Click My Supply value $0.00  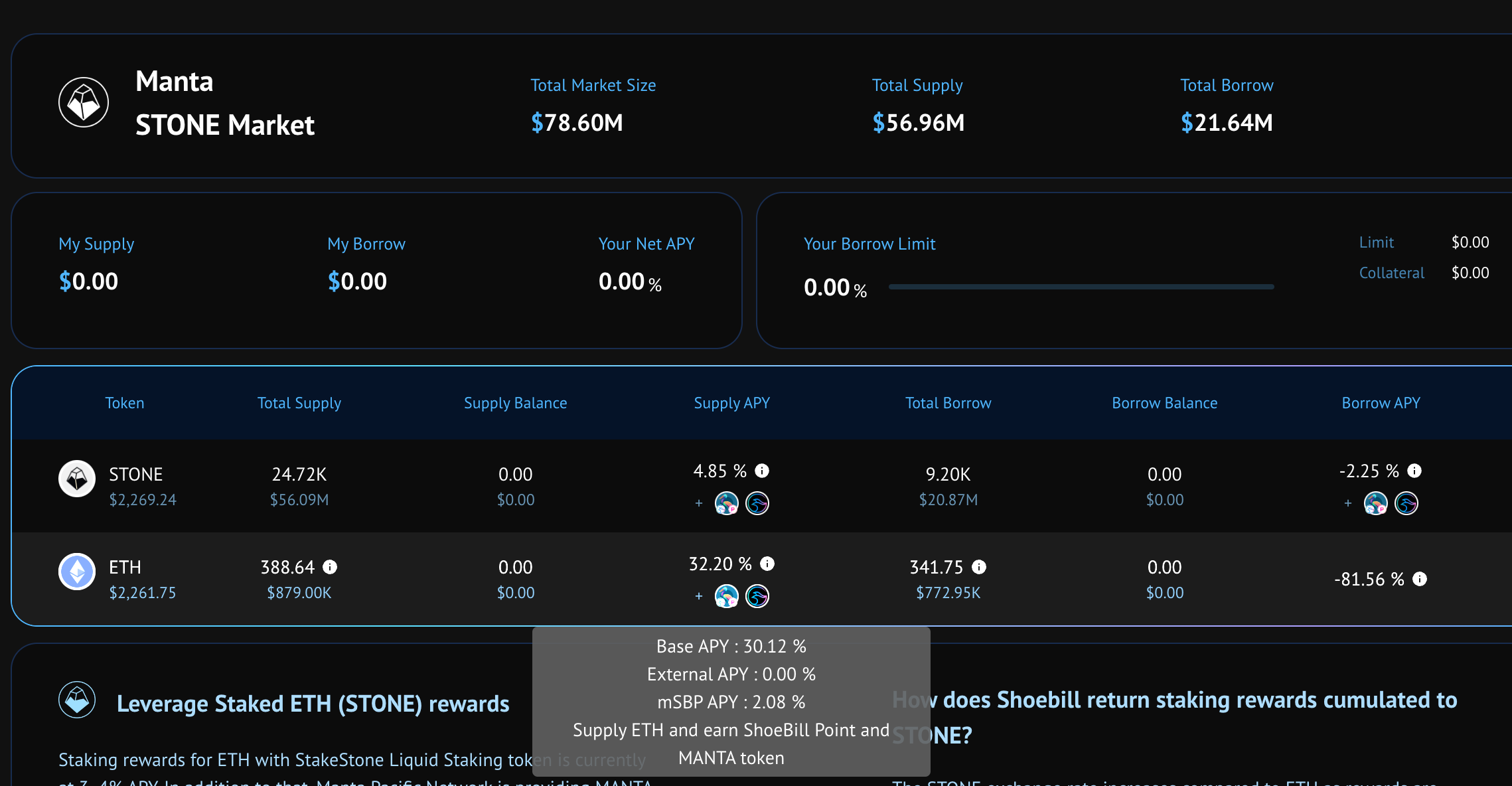(88, 281)
